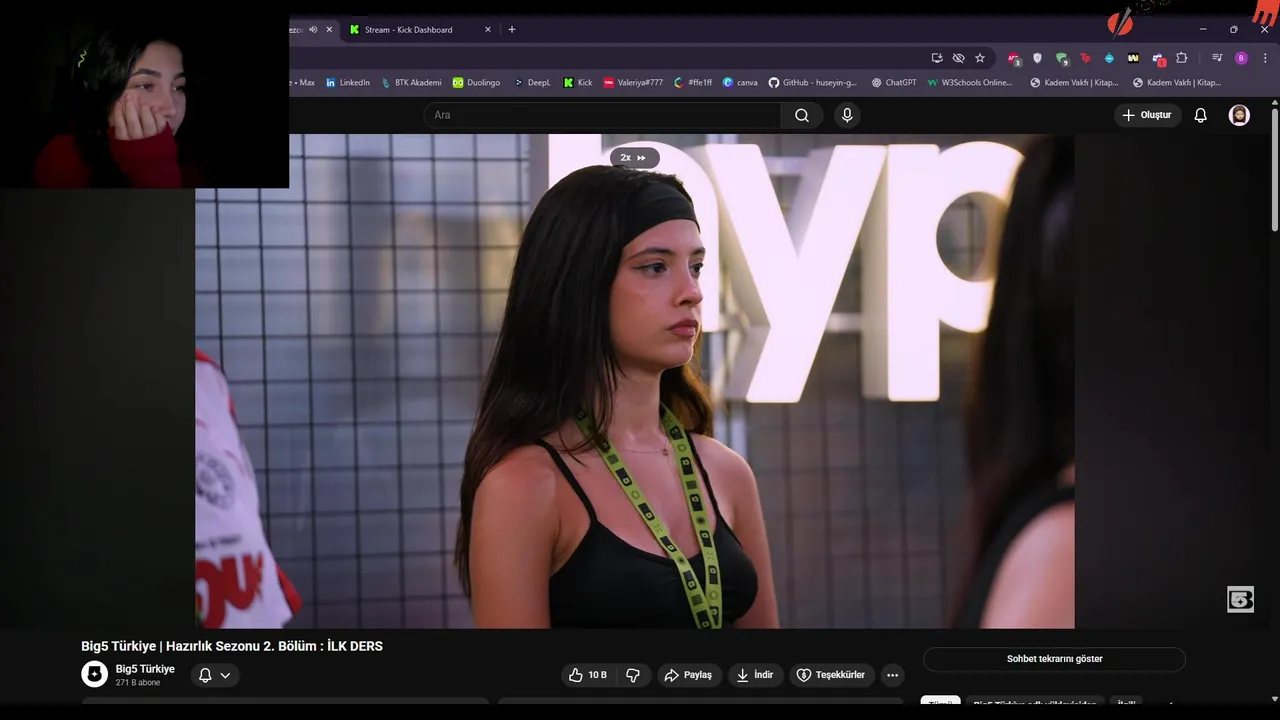Open the DeepL bookmark

point(531,83)
